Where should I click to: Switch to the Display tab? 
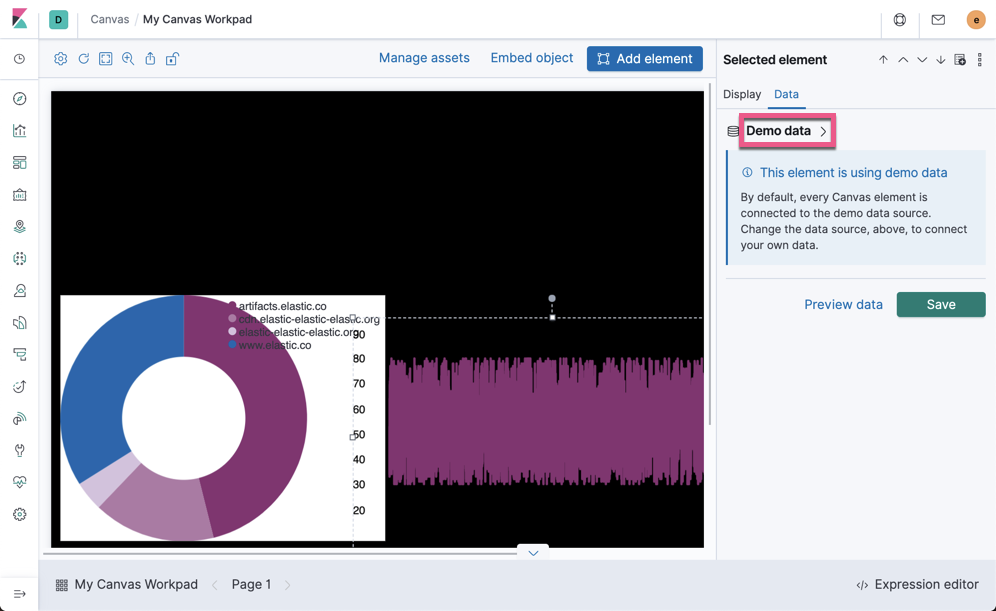click(742, 94)
